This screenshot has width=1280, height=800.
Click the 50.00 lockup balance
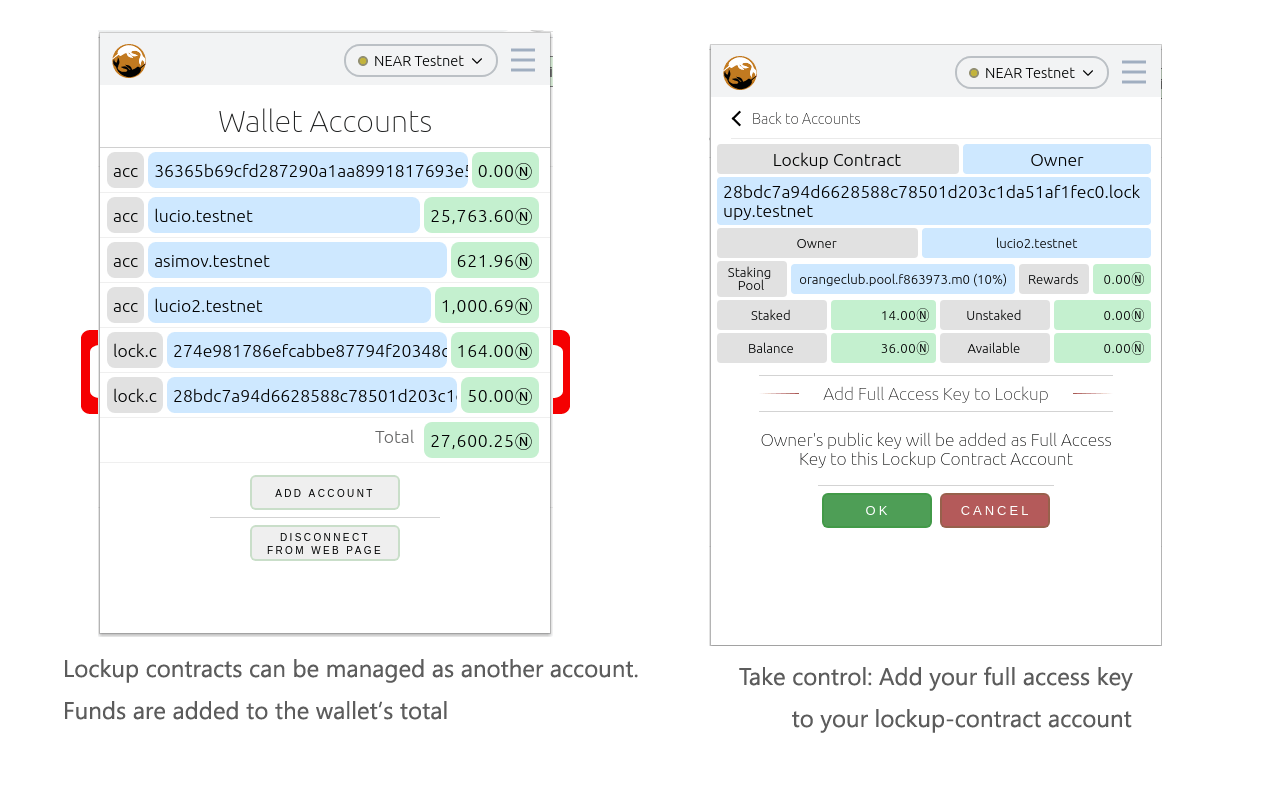point(500,396)
